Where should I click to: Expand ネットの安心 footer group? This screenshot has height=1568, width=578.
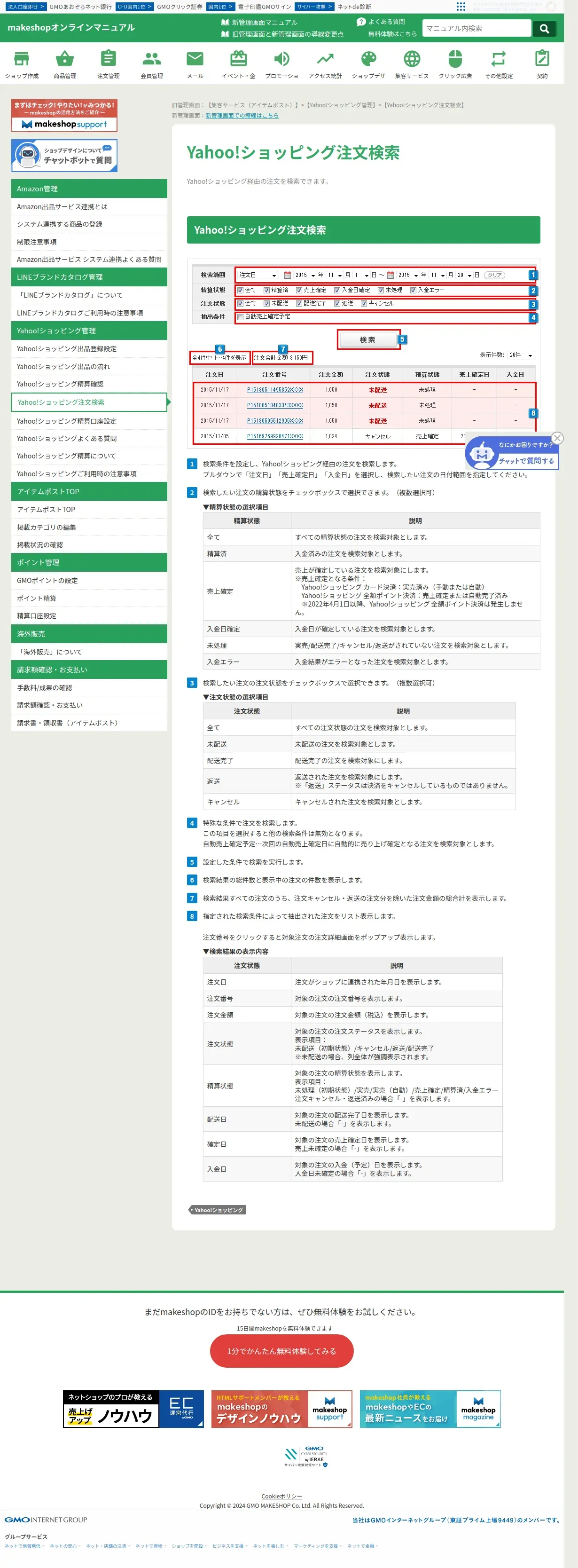pyautogui.click(x=64, y=1545)
